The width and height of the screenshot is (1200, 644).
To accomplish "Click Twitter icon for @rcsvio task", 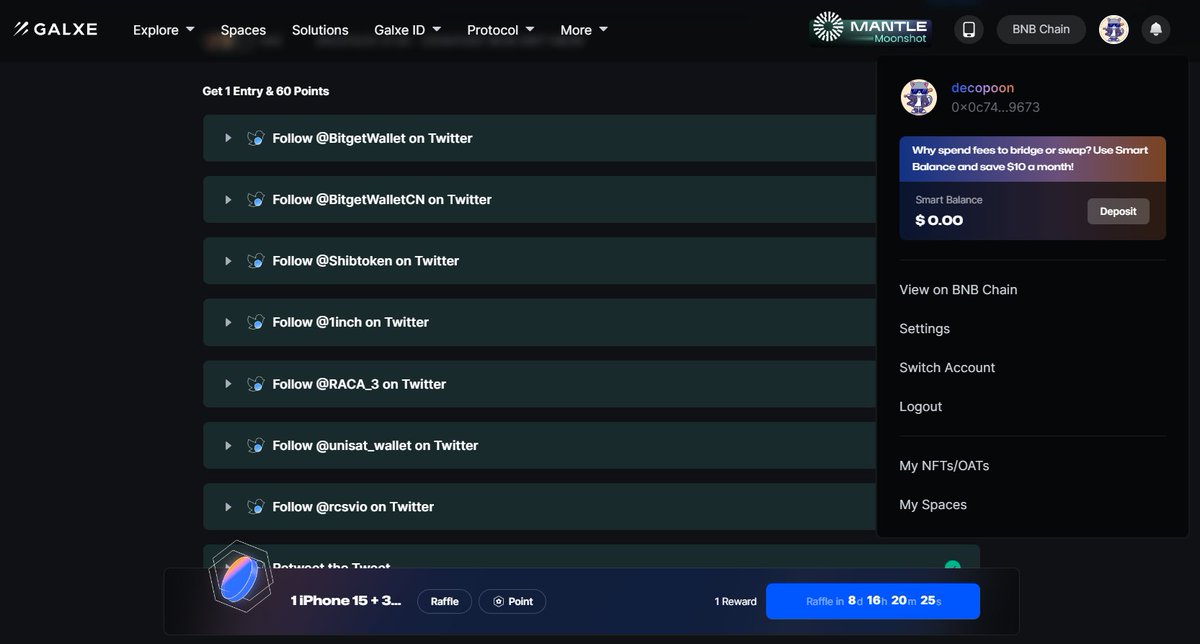I will pyautogui.click(x=255, y=507).
